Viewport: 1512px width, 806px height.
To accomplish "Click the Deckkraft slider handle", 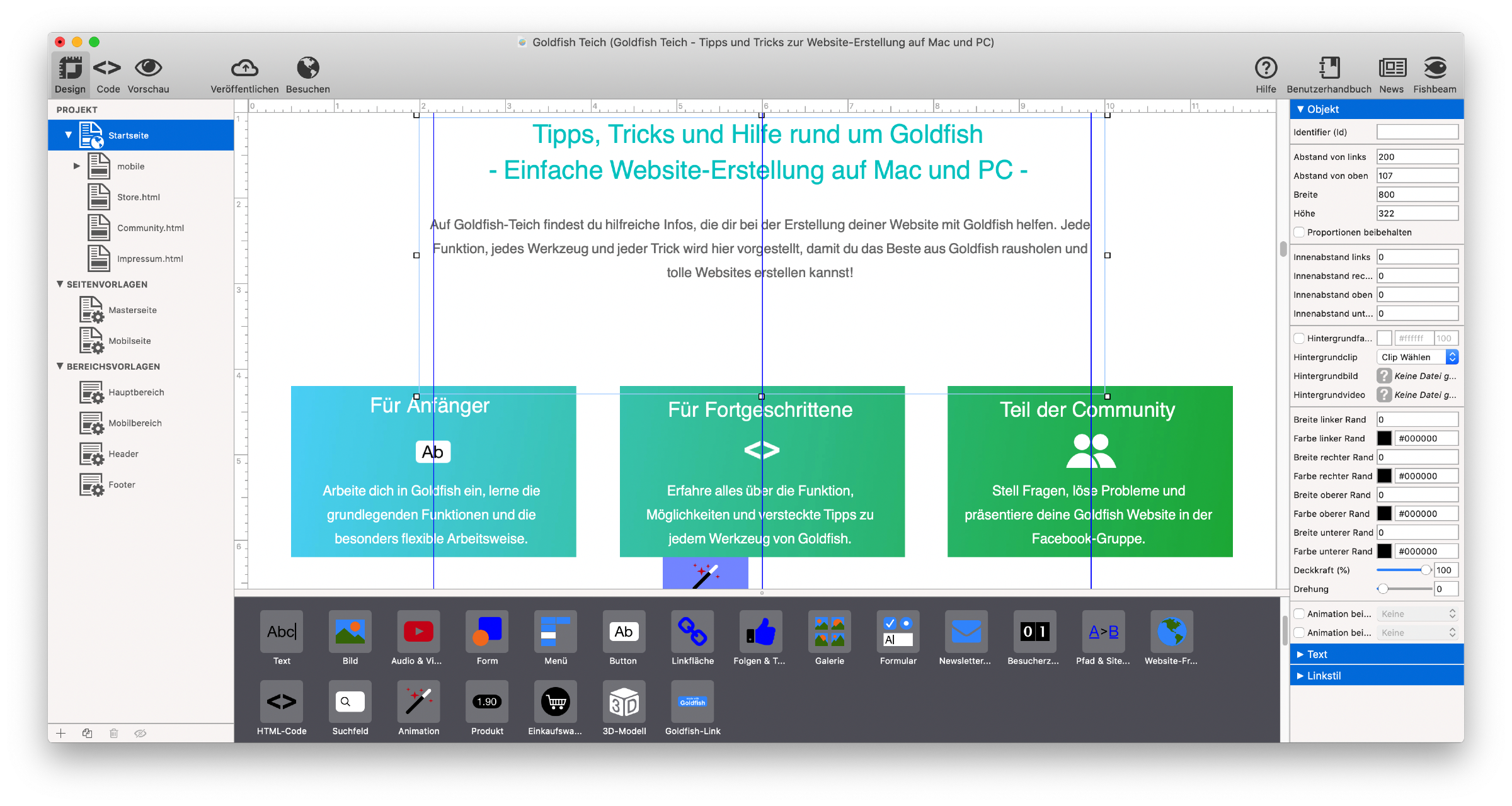I will (x=1425, y=570).
